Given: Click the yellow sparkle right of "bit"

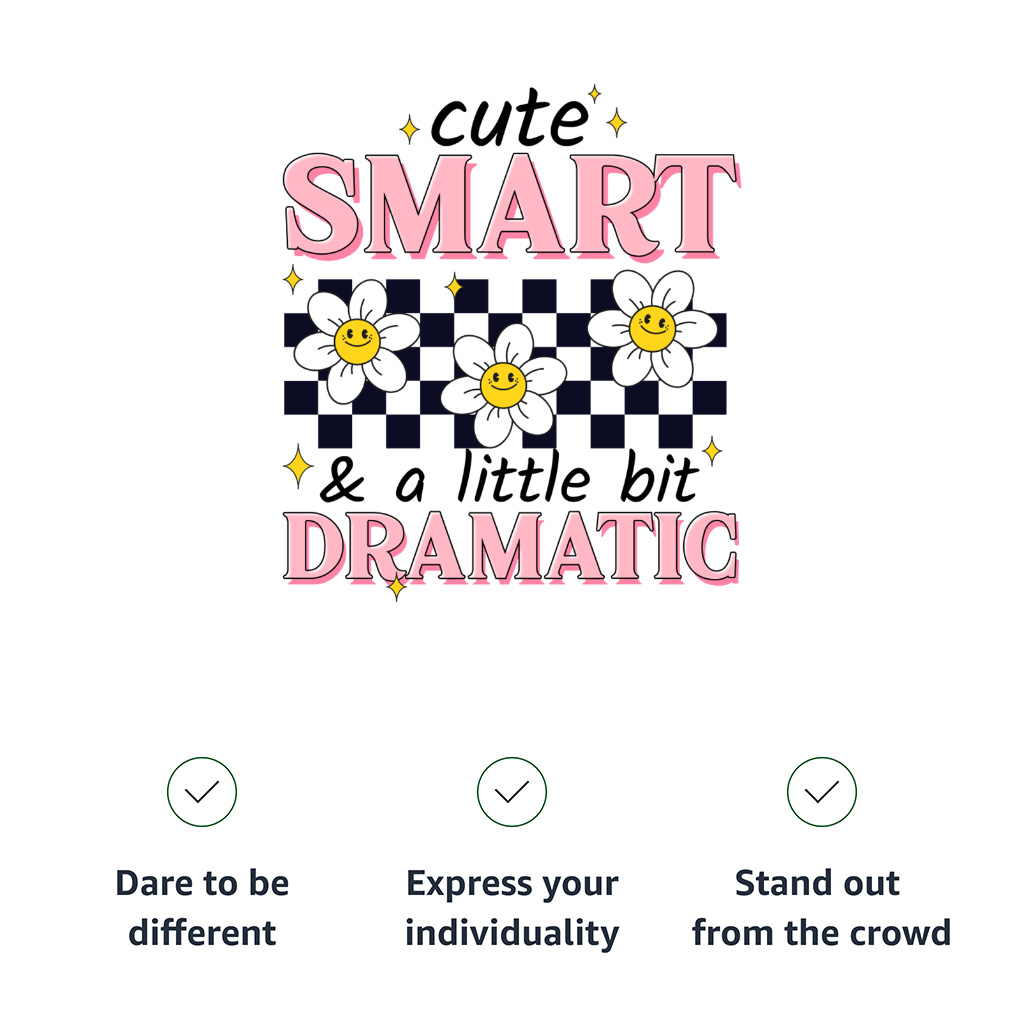Looking at the screenshot, I should 712,451.
